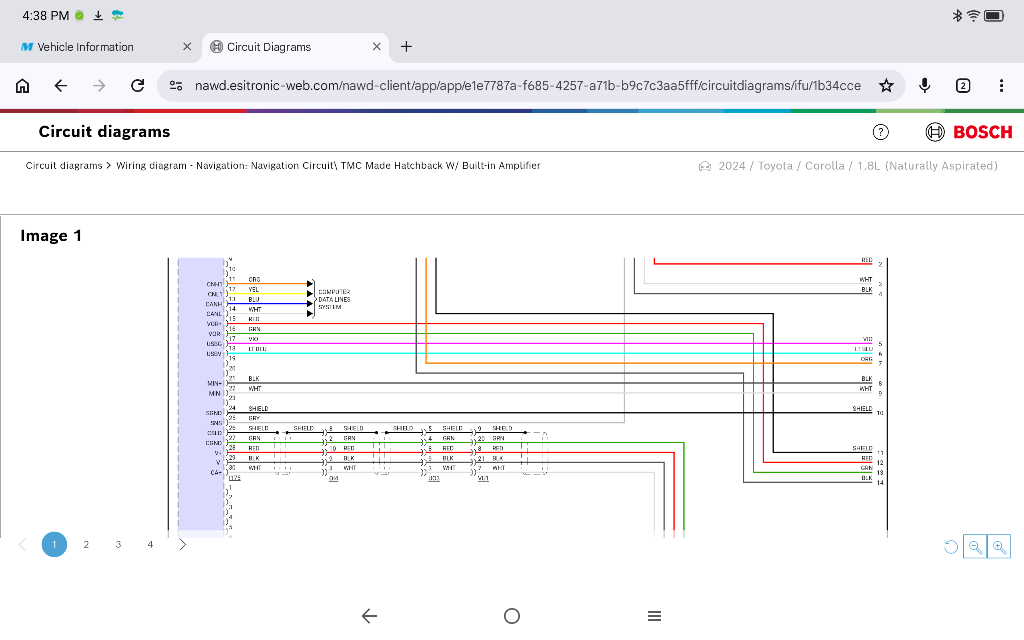Tap the Android back navigation button
1024x640 pixels.
click(x=369, y=616)
